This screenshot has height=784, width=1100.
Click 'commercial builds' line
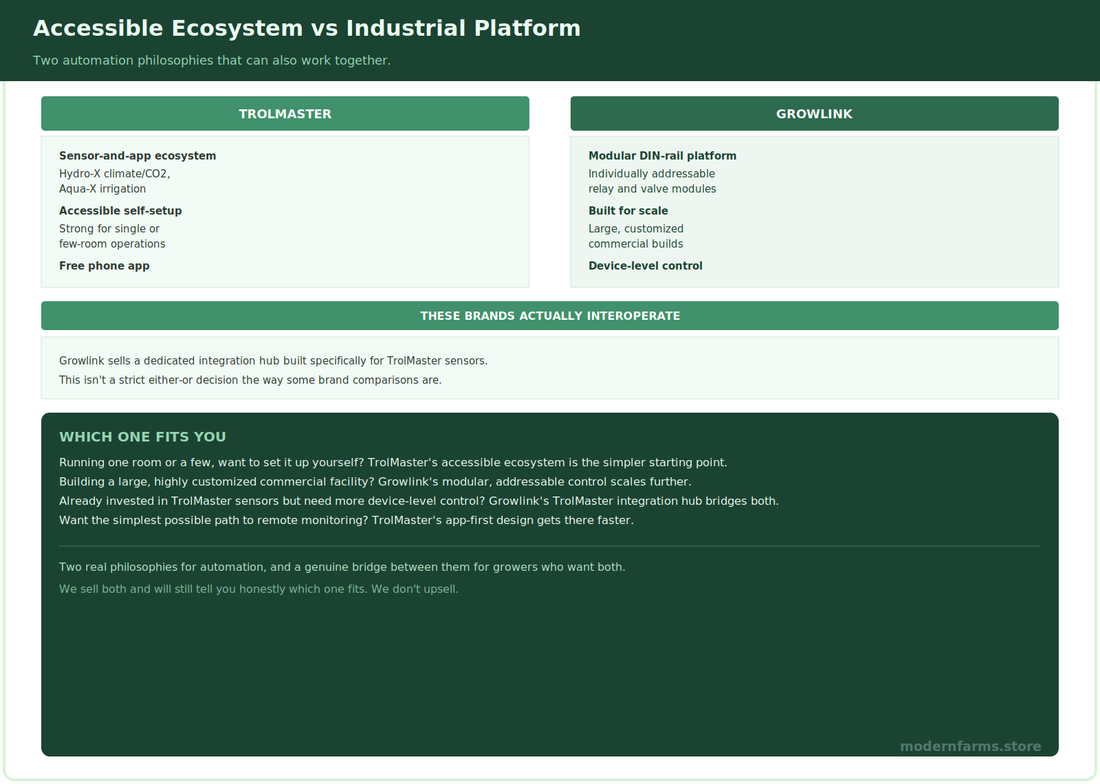636,244
